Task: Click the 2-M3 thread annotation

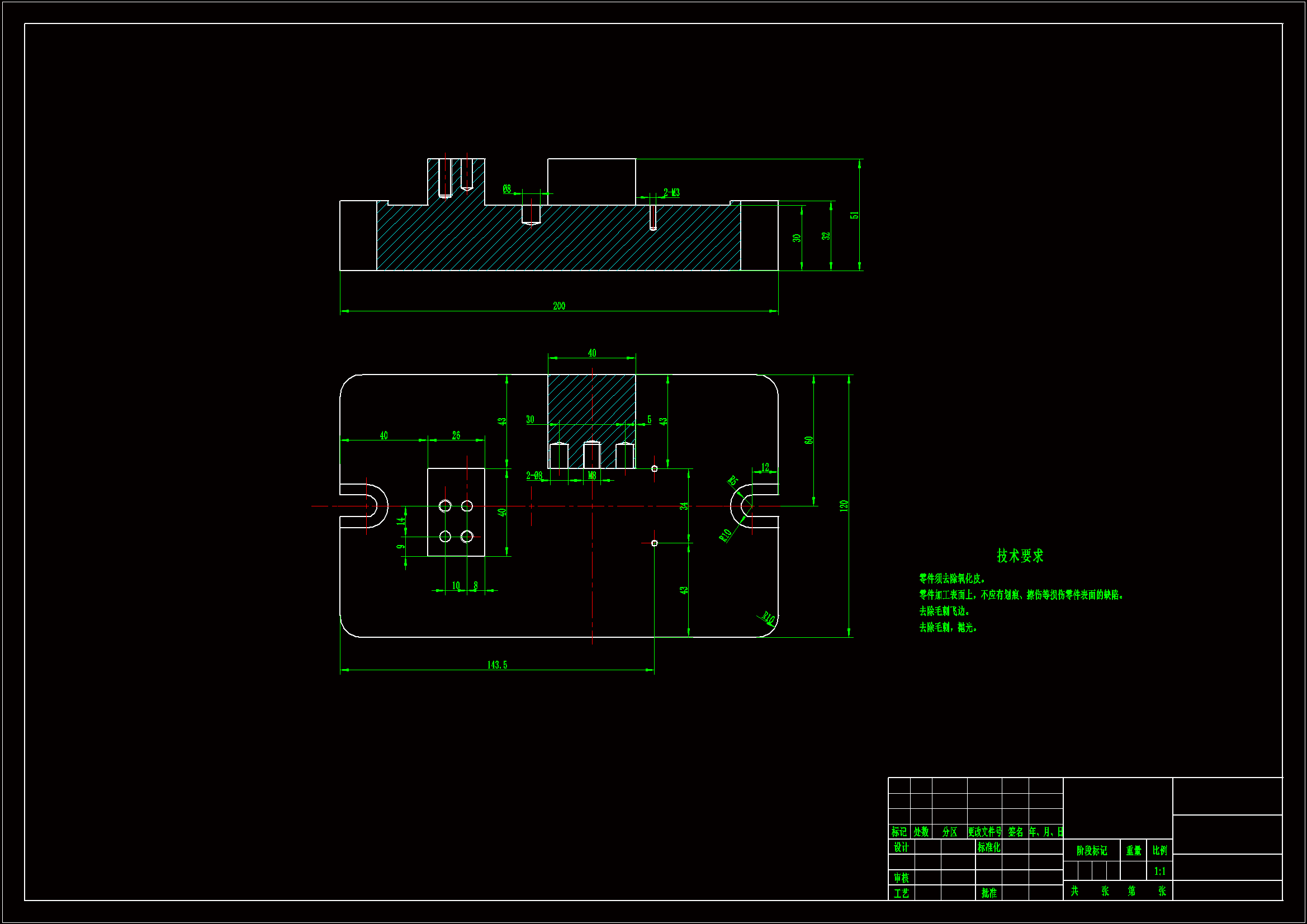Action: (671, 193)
